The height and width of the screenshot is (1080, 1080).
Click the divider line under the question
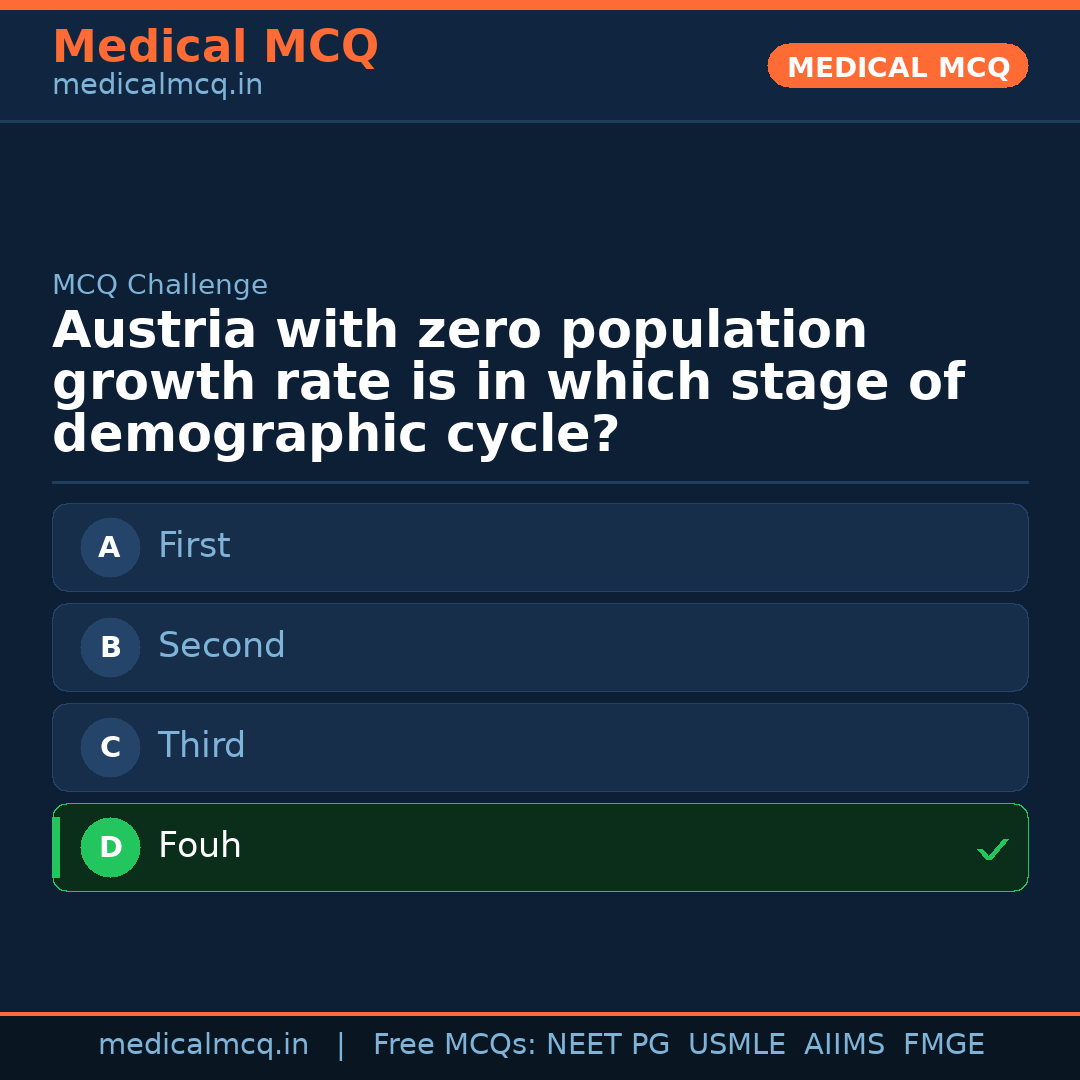(x=540, y=483)
